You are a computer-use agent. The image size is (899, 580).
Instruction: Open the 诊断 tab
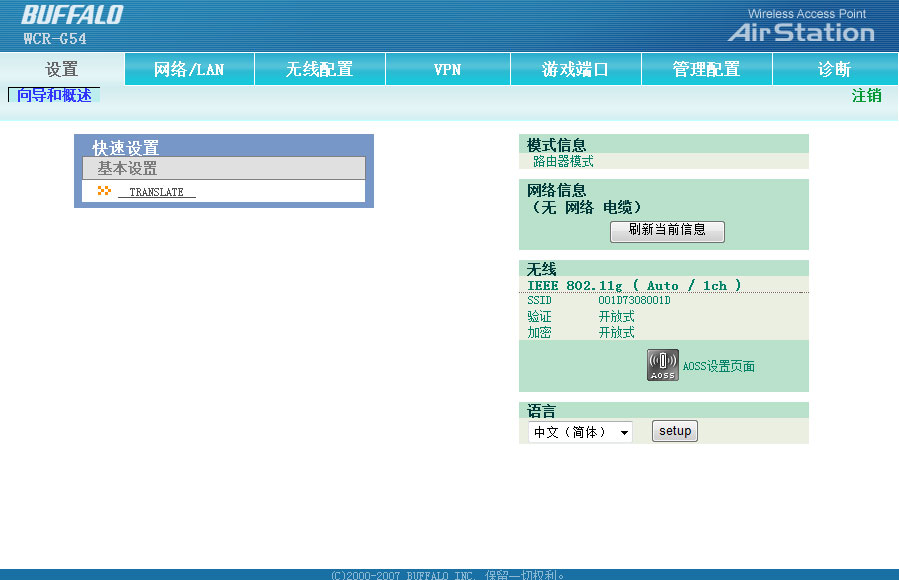[x=834, y=69]
